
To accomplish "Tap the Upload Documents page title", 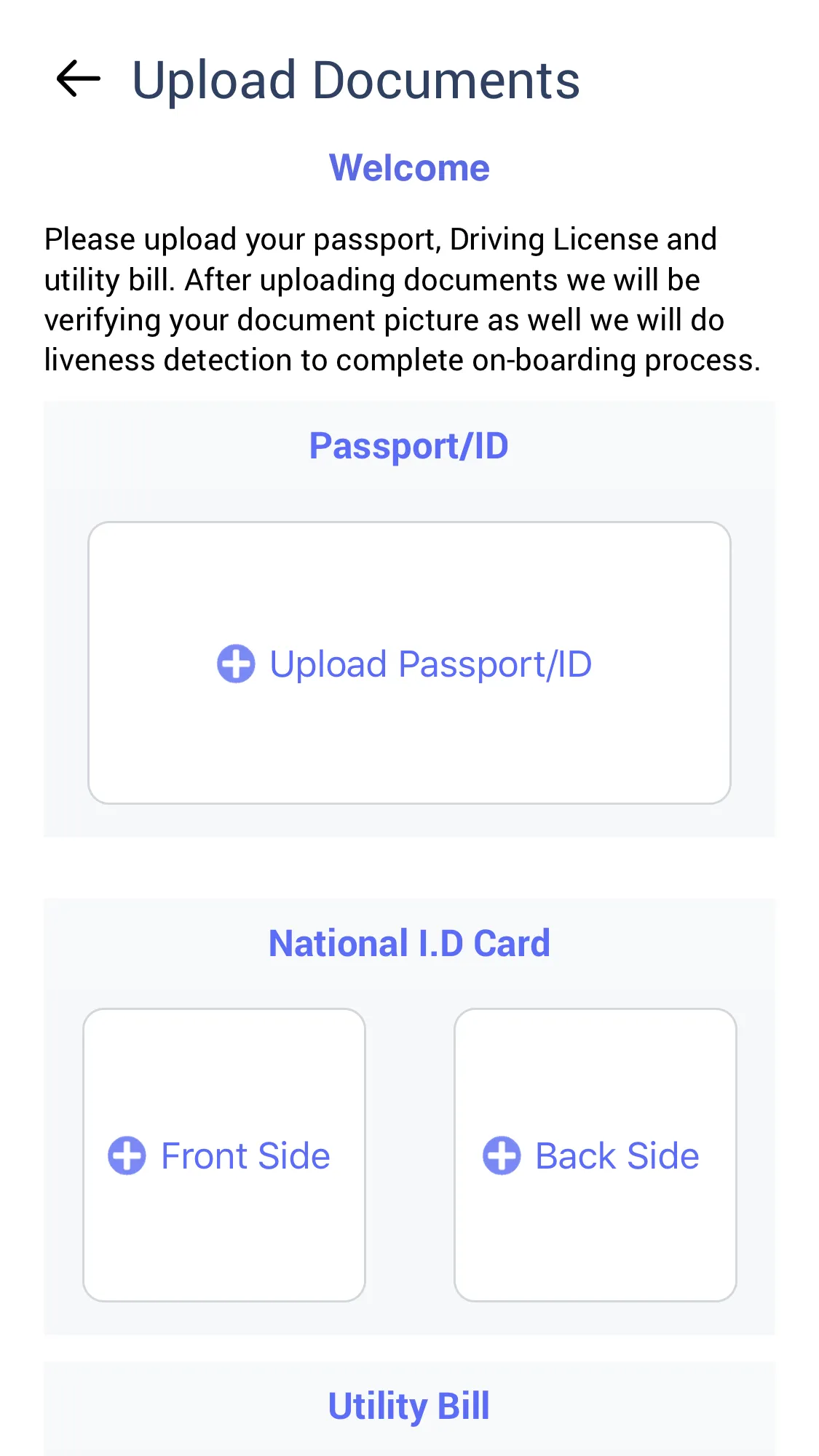I will 356,80.
